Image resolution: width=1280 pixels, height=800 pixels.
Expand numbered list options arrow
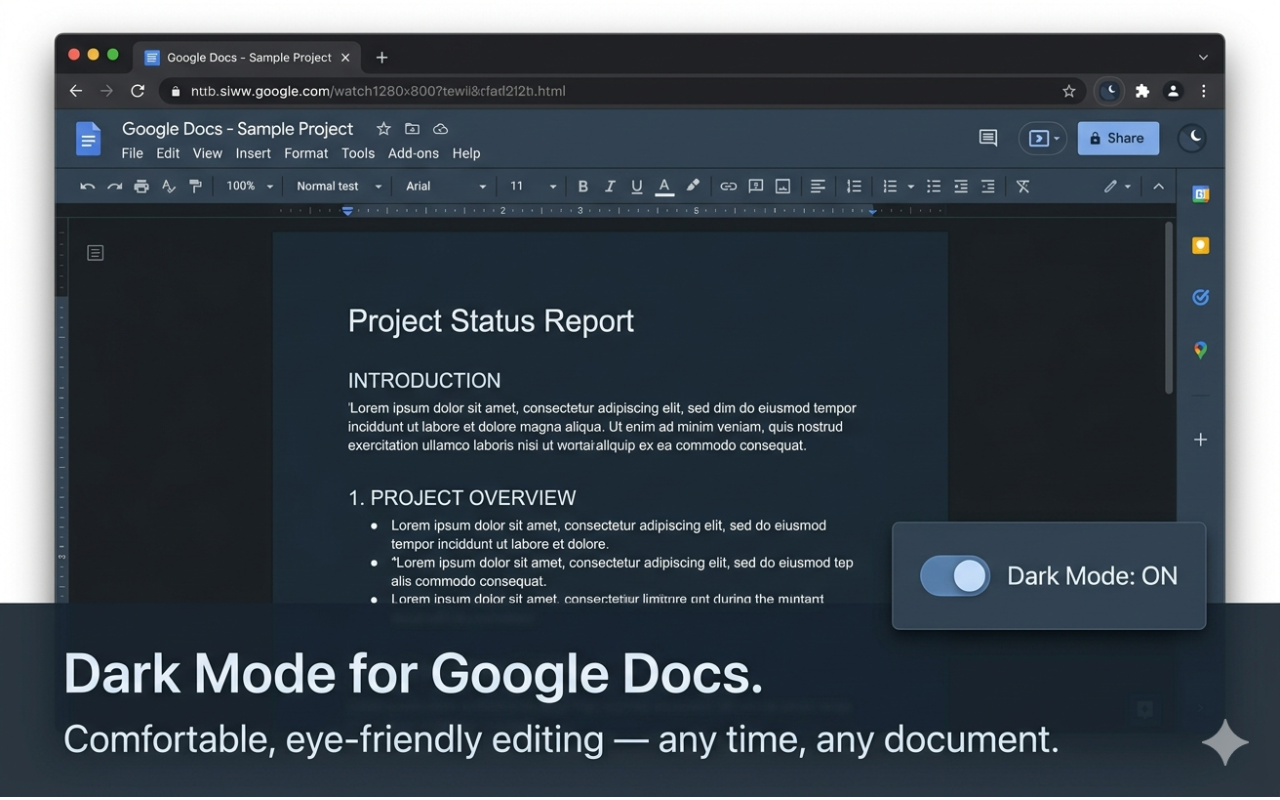tap(911, 187)
